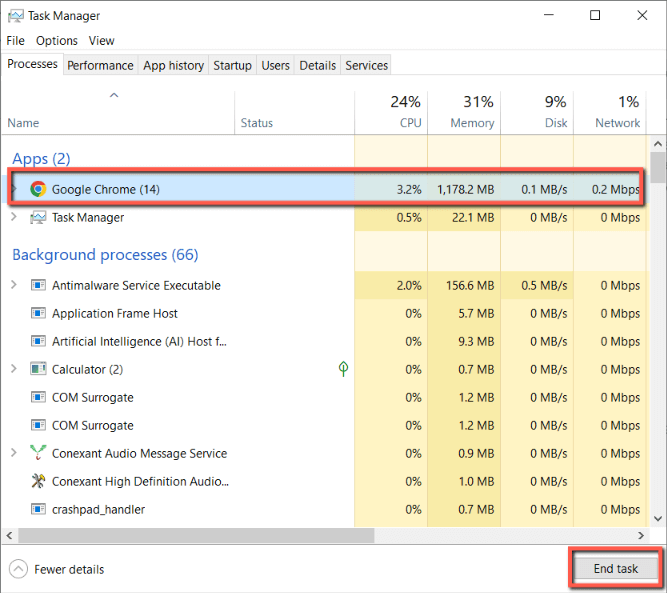
Task: Click the Application Frame Host icon
Action: (x=38, y=314)
